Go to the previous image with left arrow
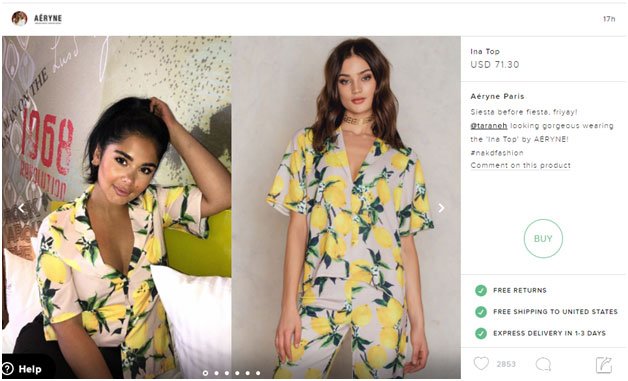628x381 pixels. pyautogui.click(x=21, y=208)
